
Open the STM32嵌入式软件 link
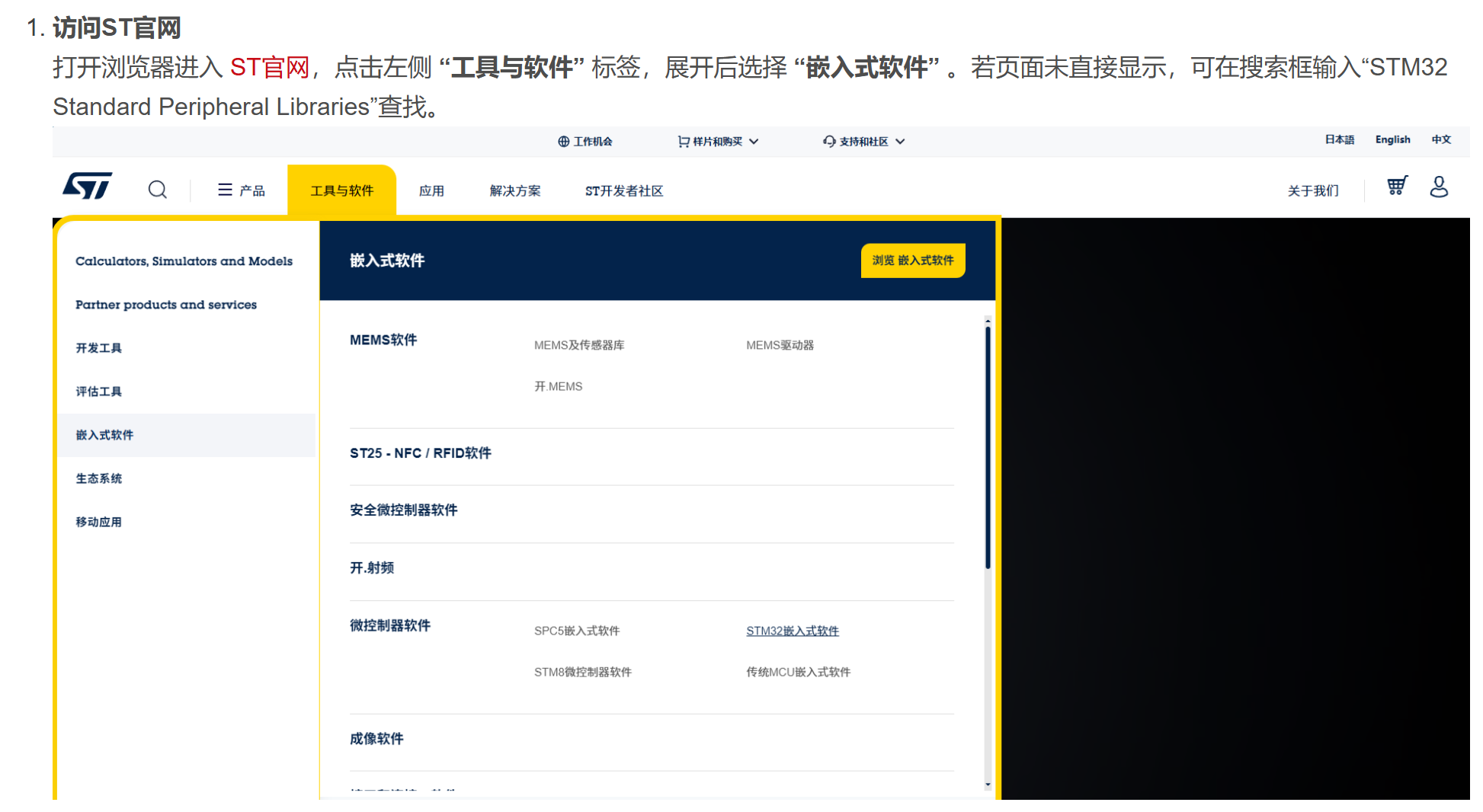click(x=793, y=631)
